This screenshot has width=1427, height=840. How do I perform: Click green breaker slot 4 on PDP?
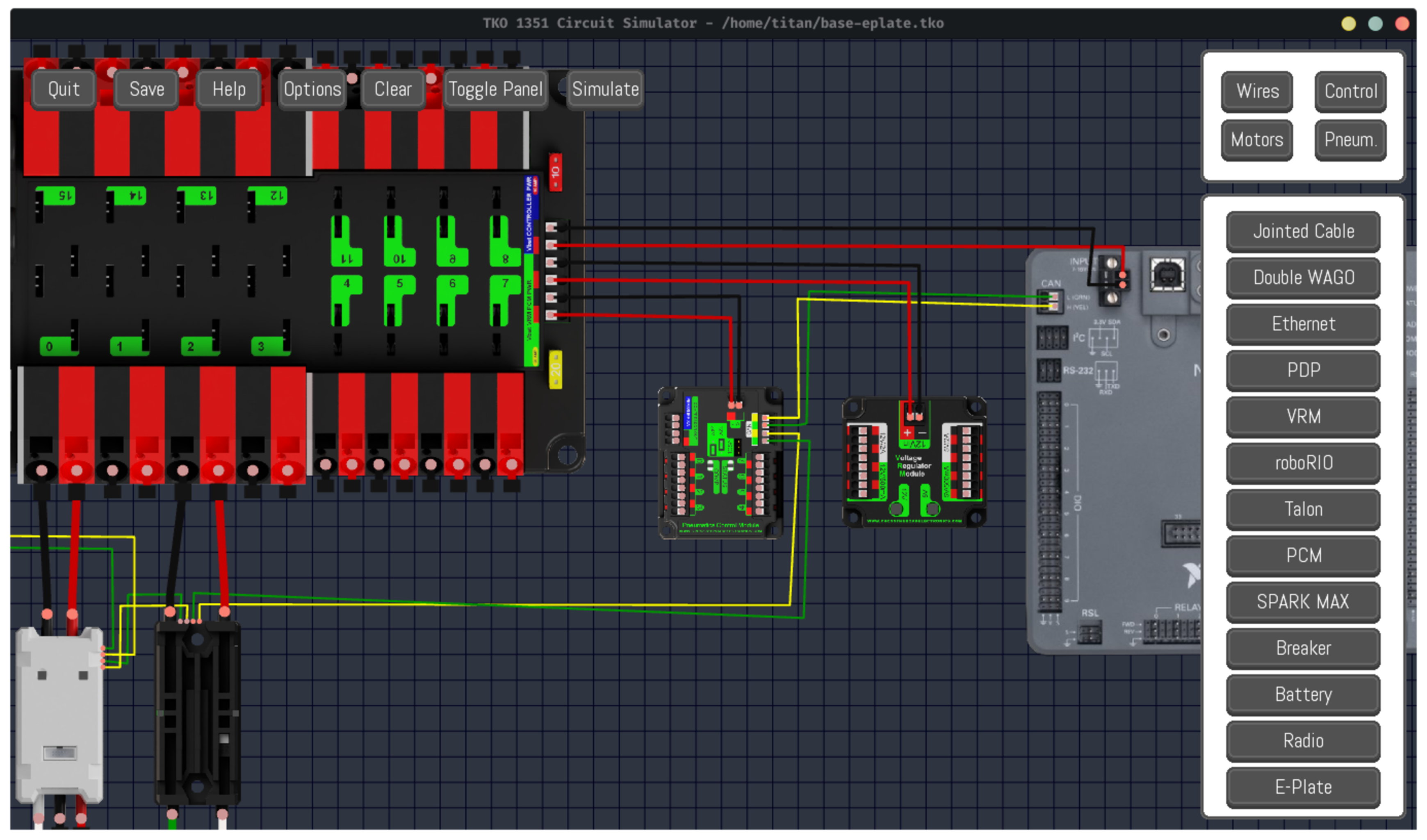point(346,300)
